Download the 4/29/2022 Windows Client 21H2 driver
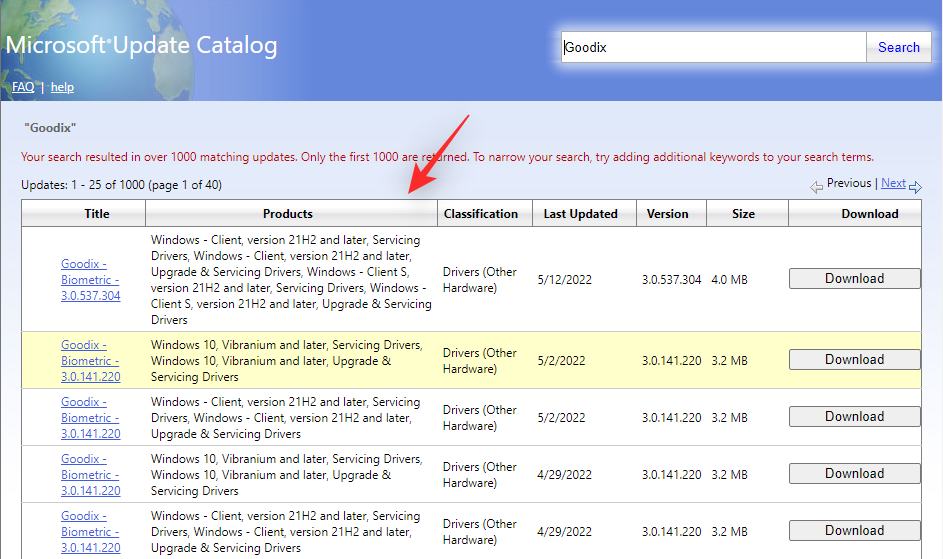This screenshot has height=559, width=943. click(x=854, y=531)
